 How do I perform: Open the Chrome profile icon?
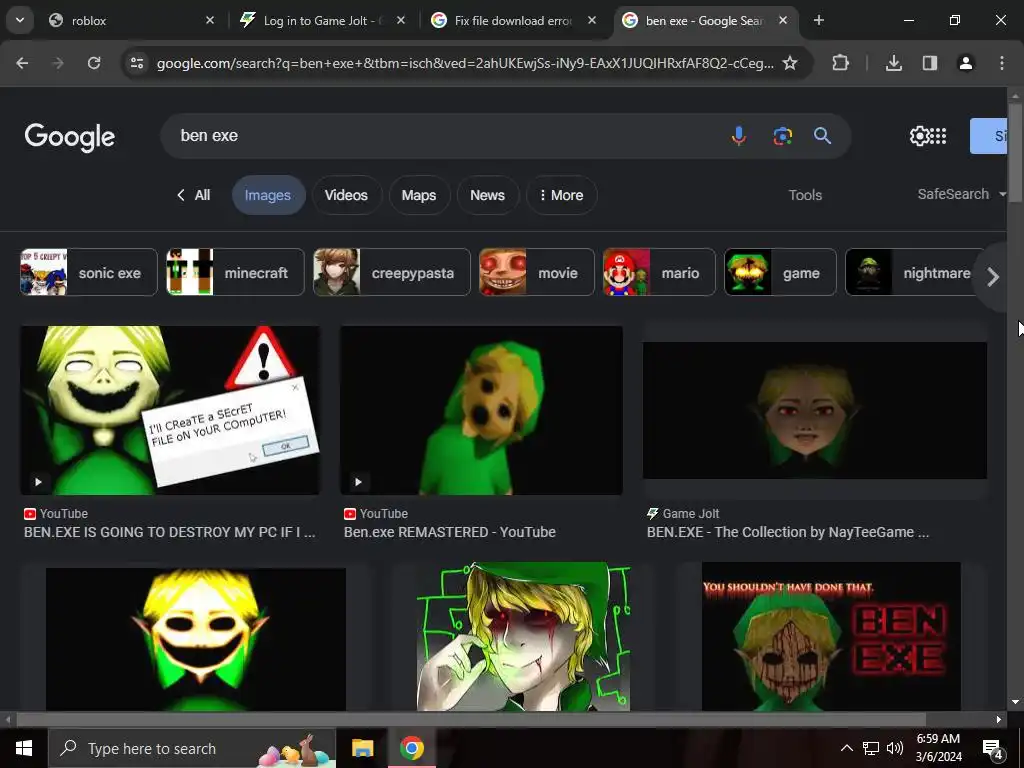point(965,63)
